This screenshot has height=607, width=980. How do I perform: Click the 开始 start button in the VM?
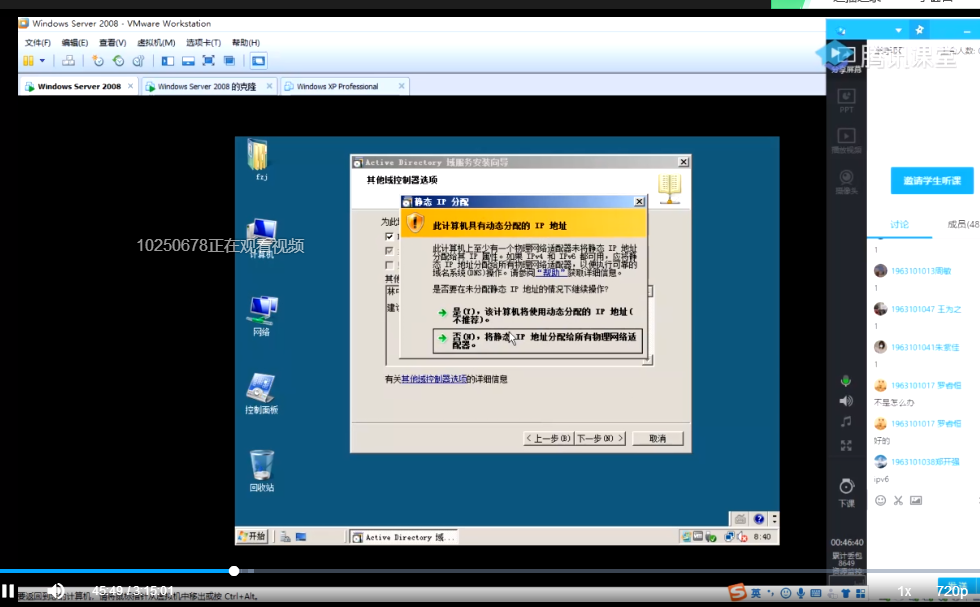252,536
